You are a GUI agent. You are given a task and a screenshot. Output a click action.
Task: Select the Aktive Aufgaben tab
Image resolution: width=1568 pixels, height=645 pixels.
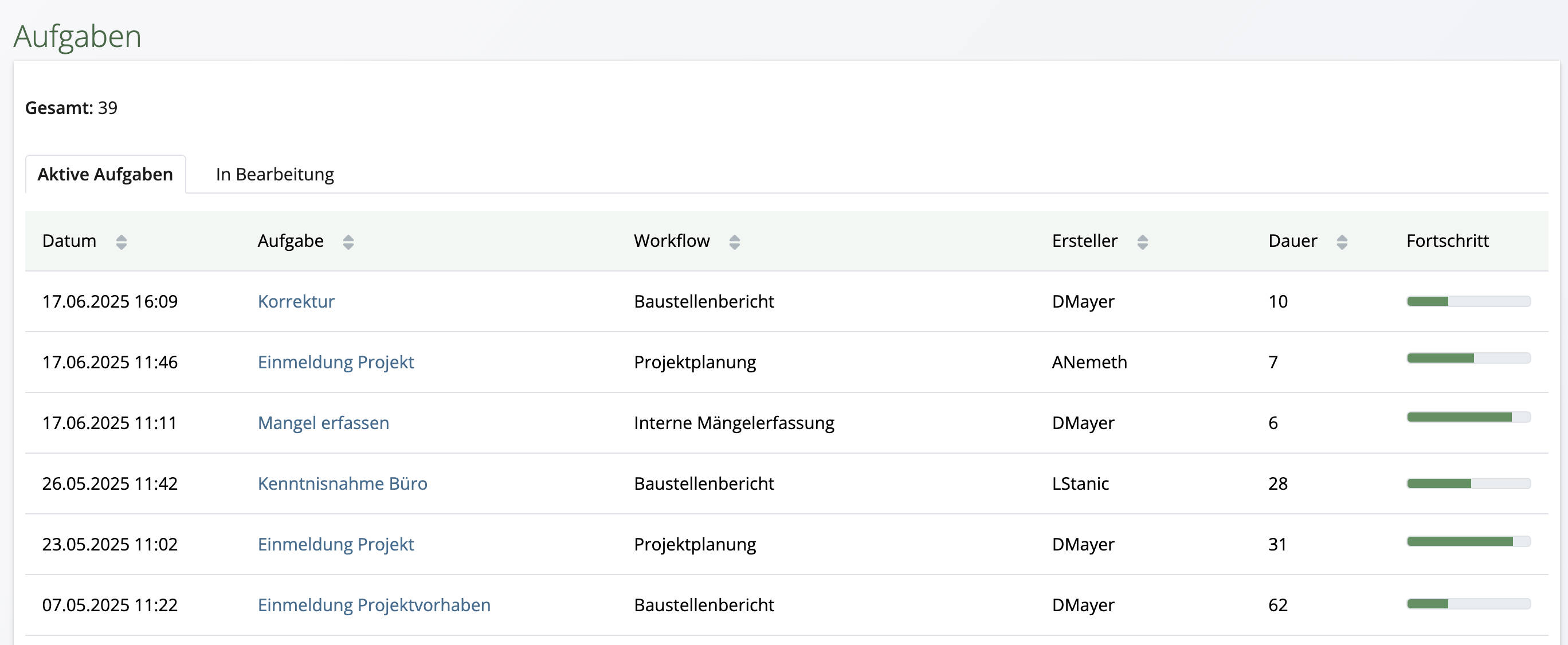tap(105, 174)
